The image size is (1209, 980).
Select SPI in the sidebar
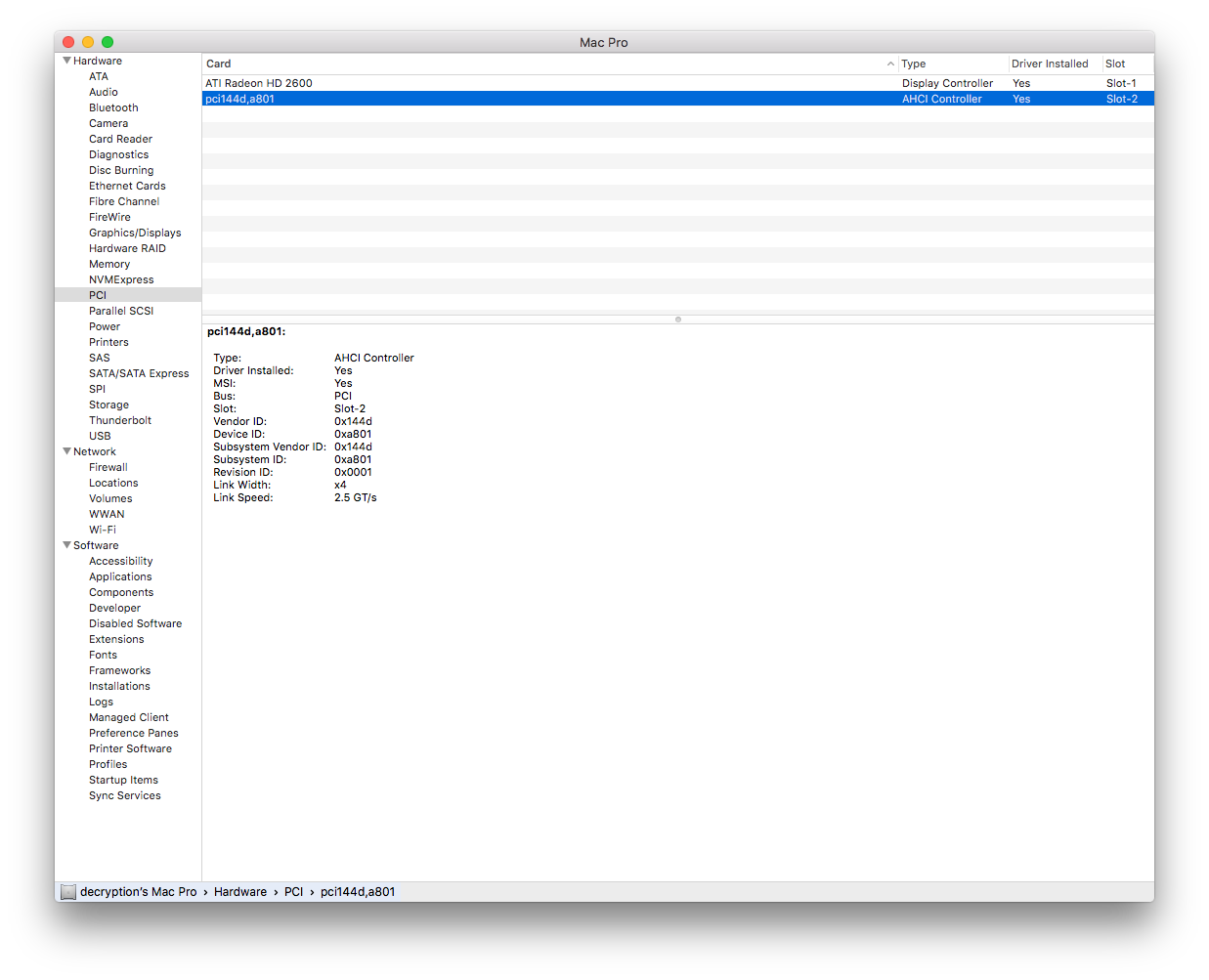coord(97,389)
